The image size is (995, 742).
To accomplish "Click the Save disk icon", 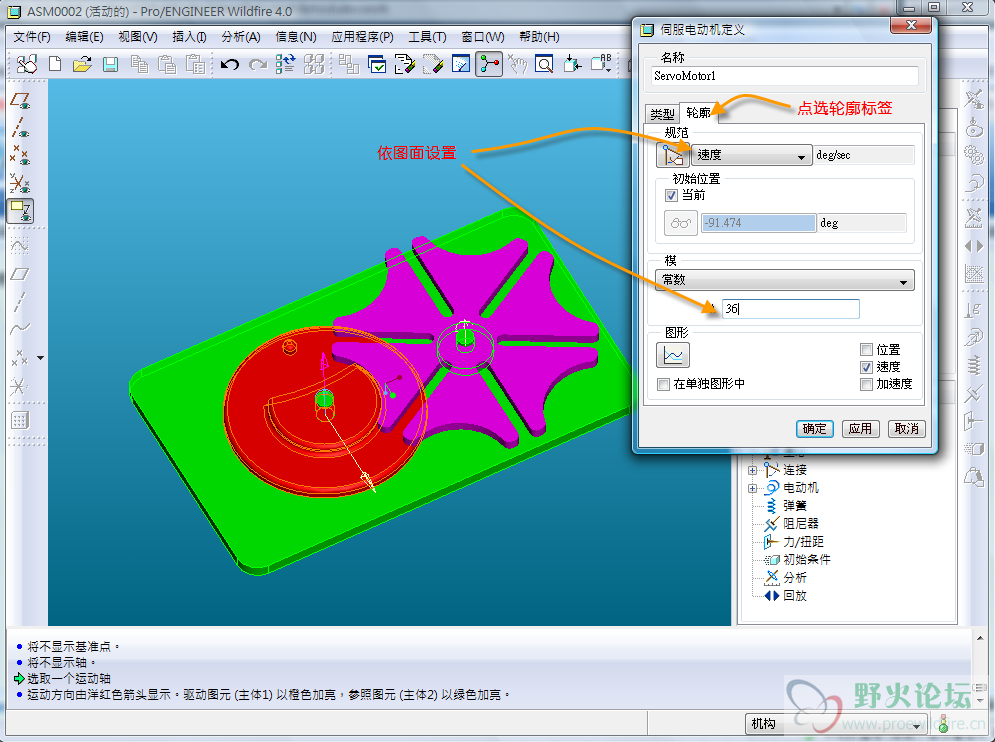I will click(x=110, y=65).
